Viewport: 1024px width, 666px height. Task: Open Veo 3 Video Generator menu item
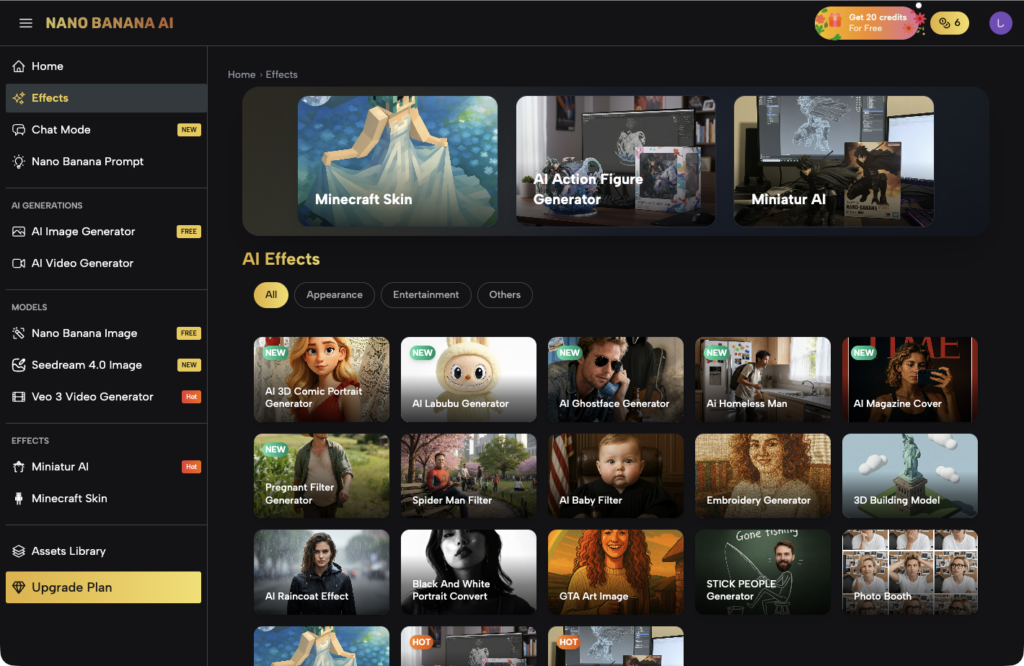click(x=92, y=397)
